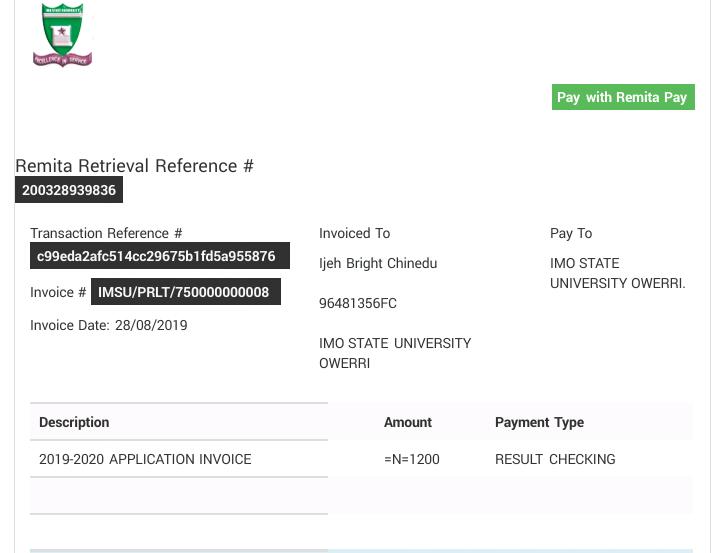Click the Pay To label
Screen dimensions: 720x553
(x=571, y=233)
